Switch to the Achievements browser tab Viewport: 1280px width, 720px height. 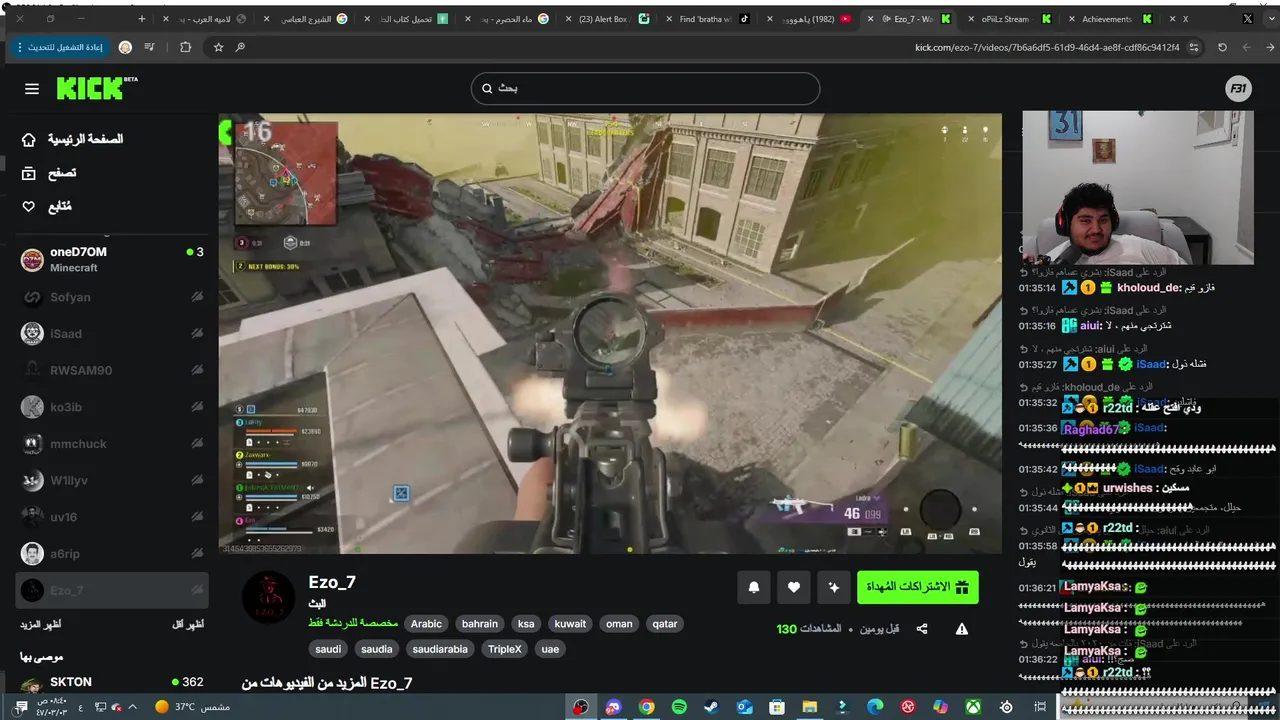click(1108, 19)
